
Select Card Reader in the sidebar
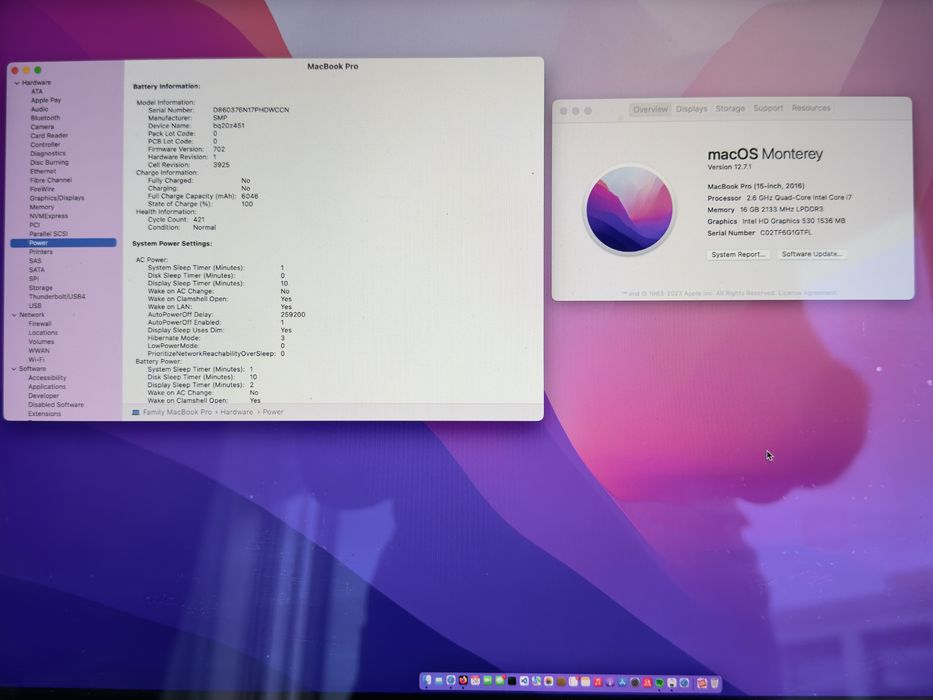pyautogui.click(x=49, y=136)
